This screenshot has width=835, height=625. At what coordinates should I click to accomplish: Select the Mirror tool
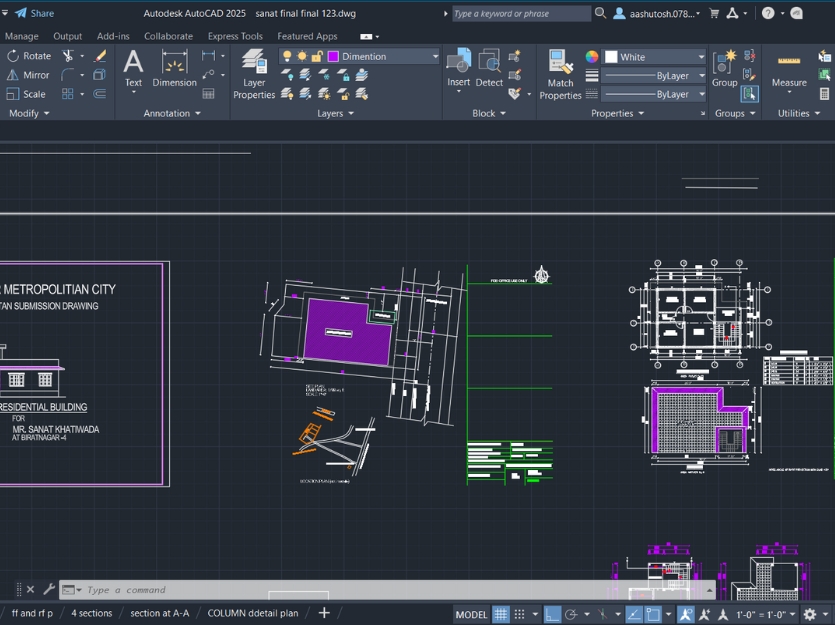(x=29, y=75)
